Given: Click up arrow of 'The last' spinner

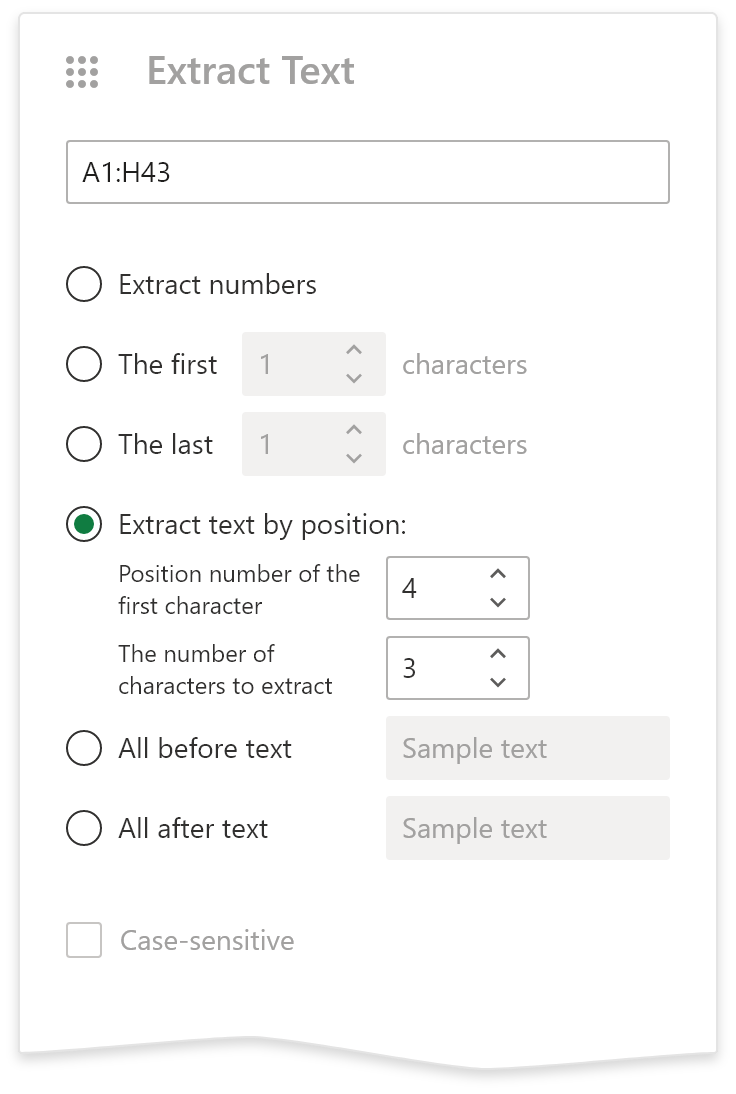Looking at the screenshot, I should (x=353, y=430).
